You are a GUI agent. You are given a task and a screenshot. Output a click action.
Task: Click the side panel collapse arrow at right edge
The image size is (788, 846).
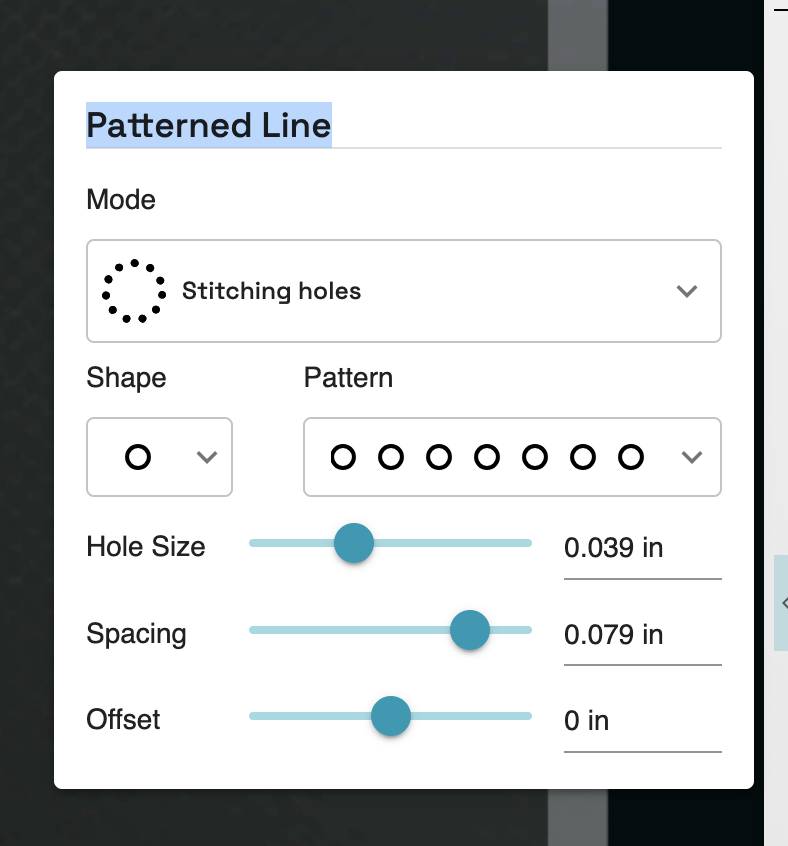[783, 603]
